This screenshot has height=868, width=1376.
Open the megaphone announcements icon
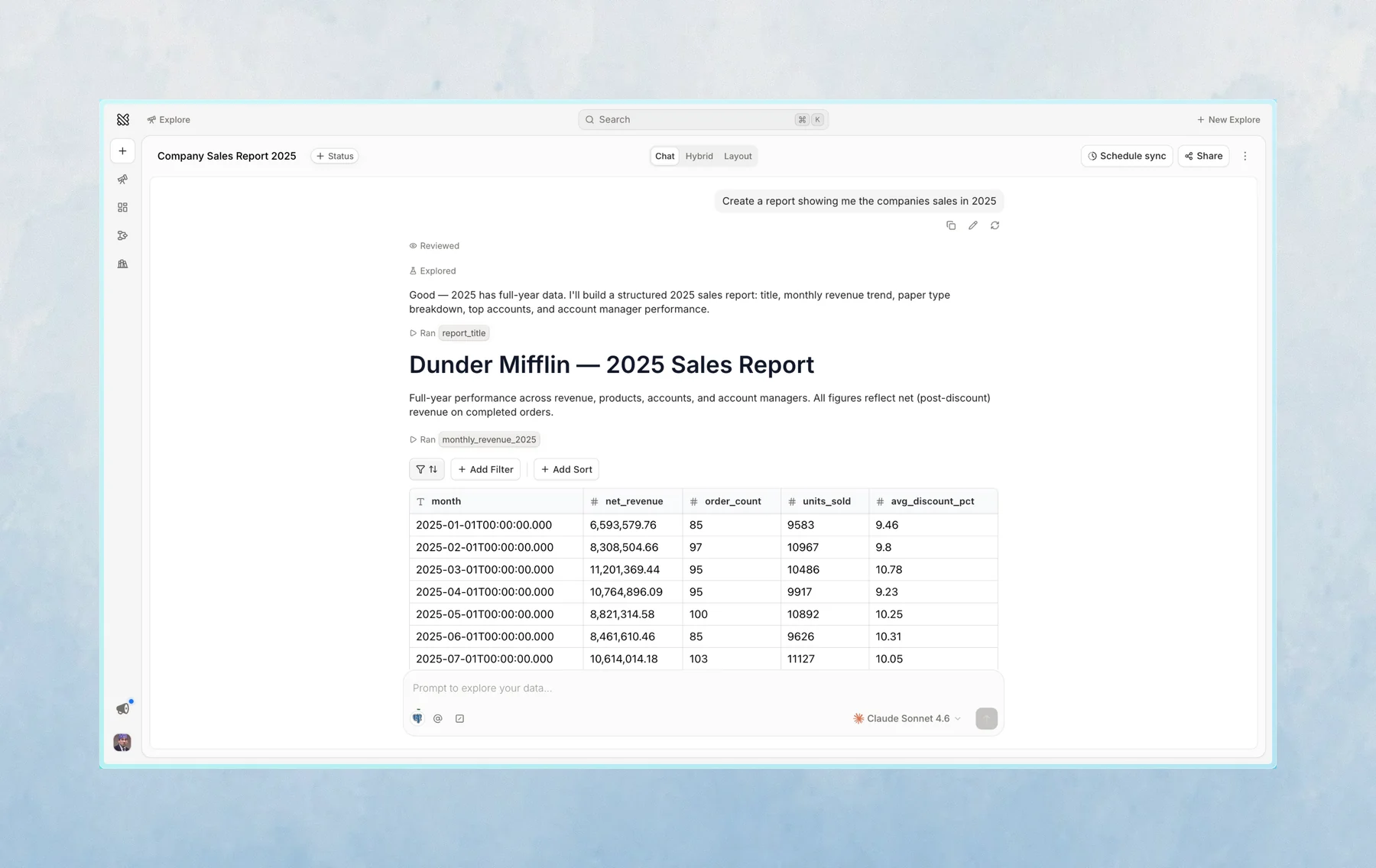(x=122, y=709)
